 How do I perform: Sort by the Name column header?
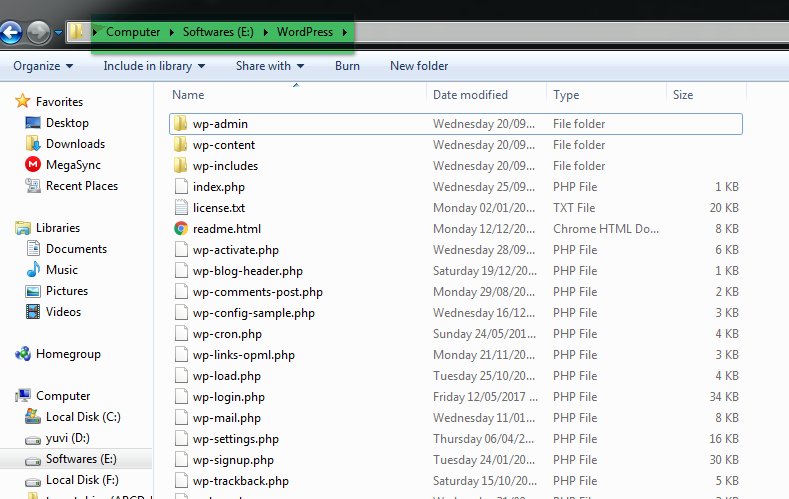click(x=188, y=95)
